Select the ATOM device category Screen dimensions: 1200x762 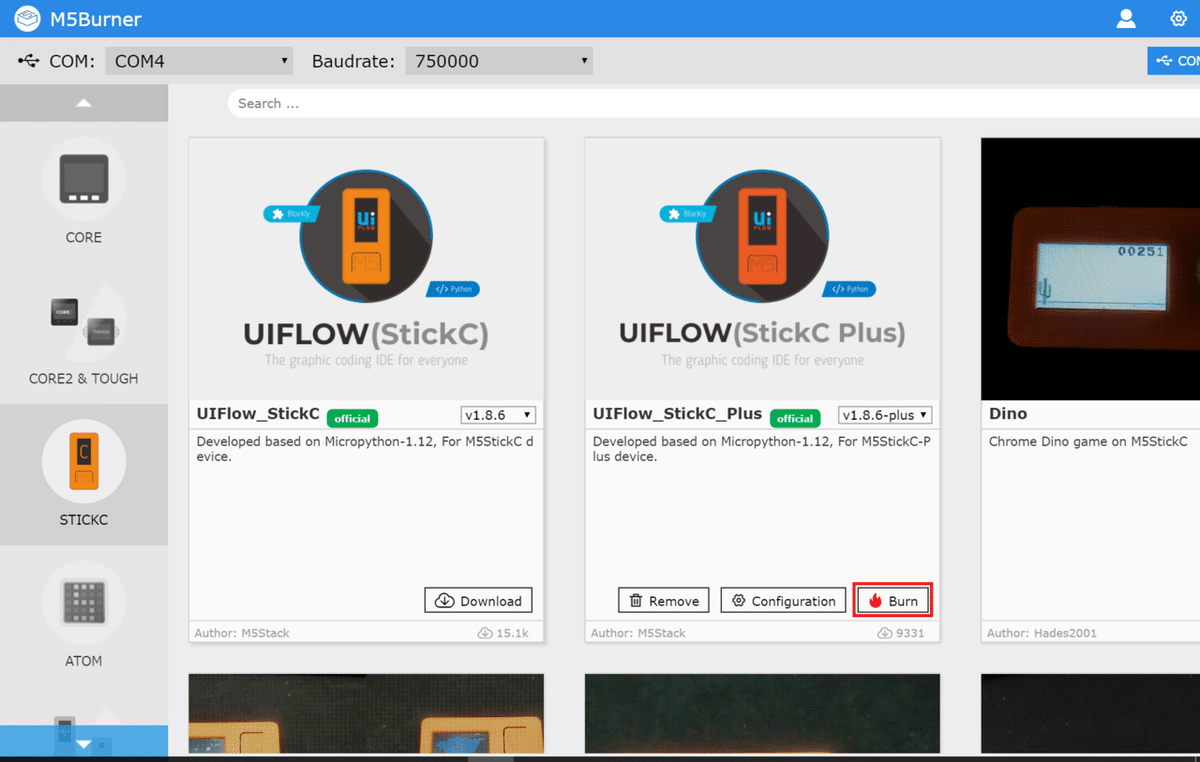click(84, 615)
